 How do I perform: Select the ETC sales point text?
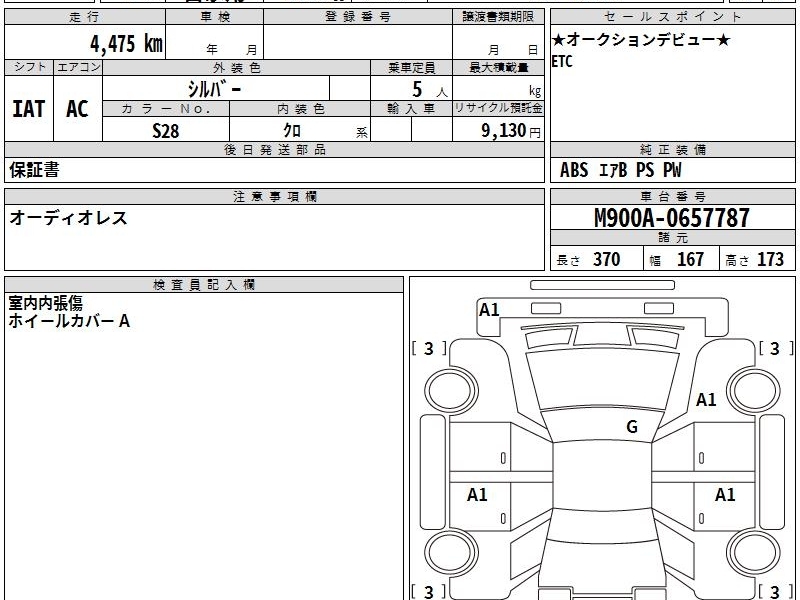(562, 62)
